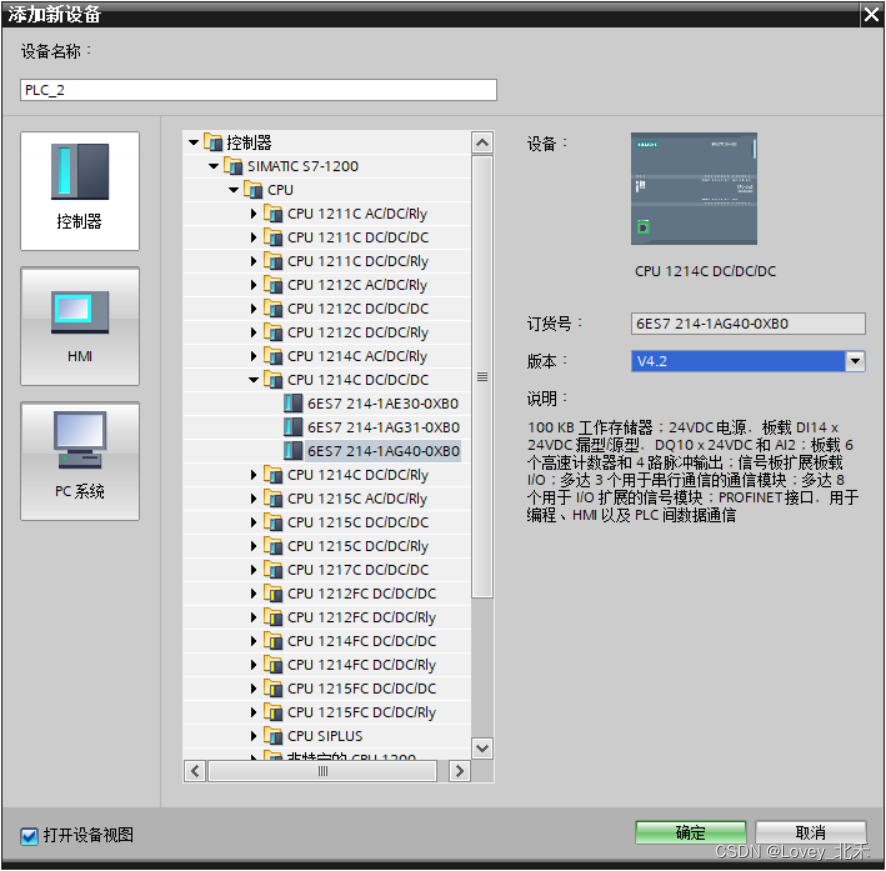886x871 pixels.
Task: Click the folder icon of CPU 1215C DC/DC/DC
Action: click(273, 522)
